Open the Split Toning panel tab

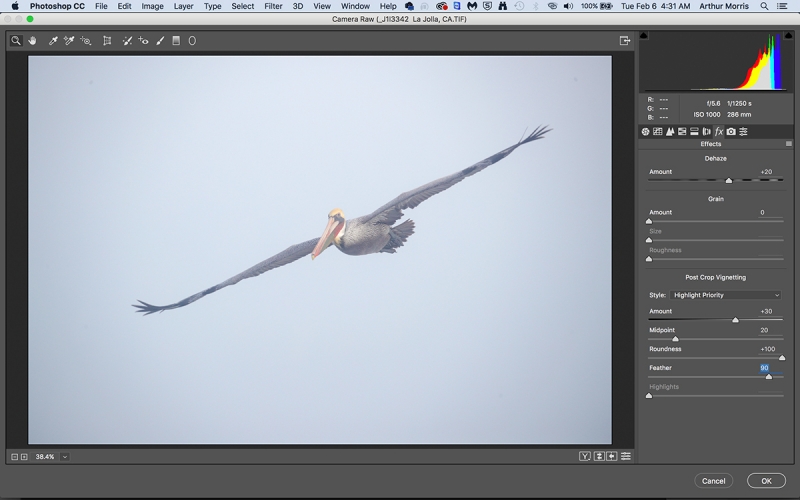pos(694,132)
